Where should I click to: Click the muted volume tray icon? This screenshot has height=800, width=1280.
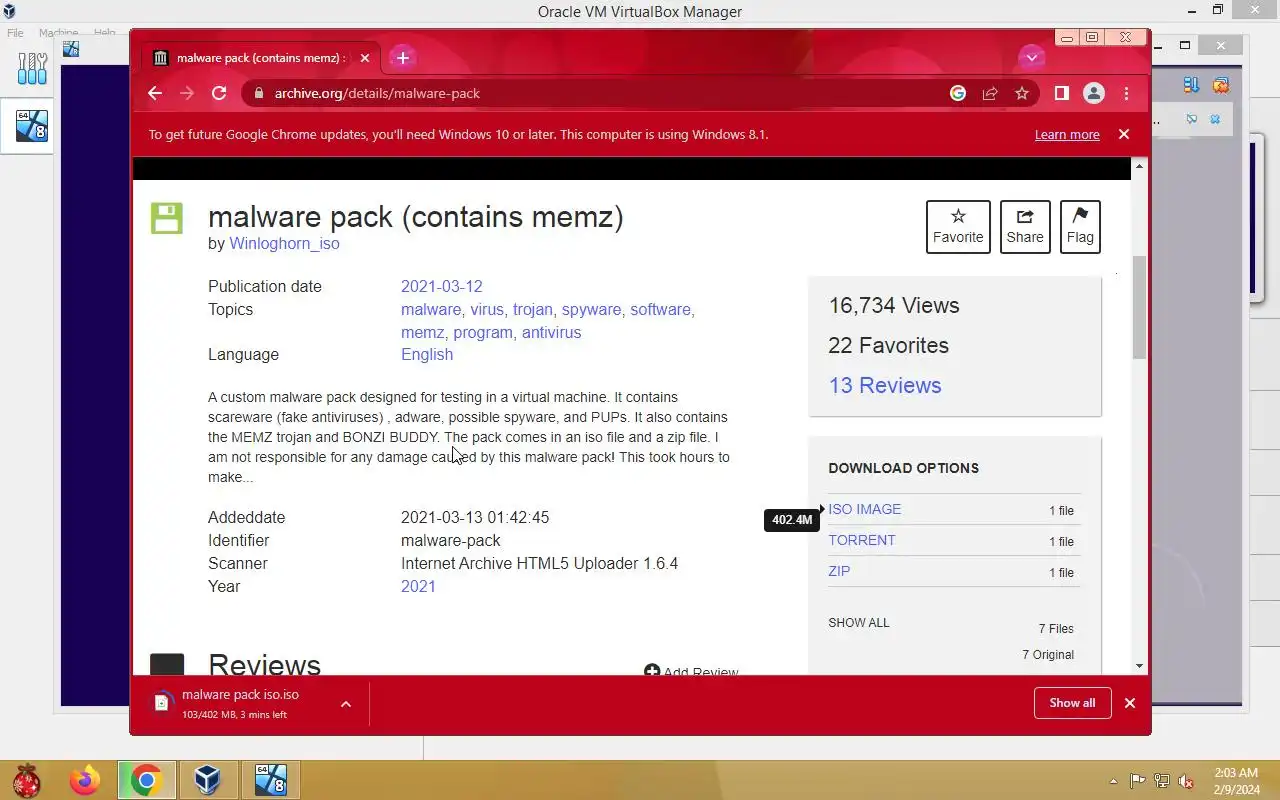click(1186, 781)
